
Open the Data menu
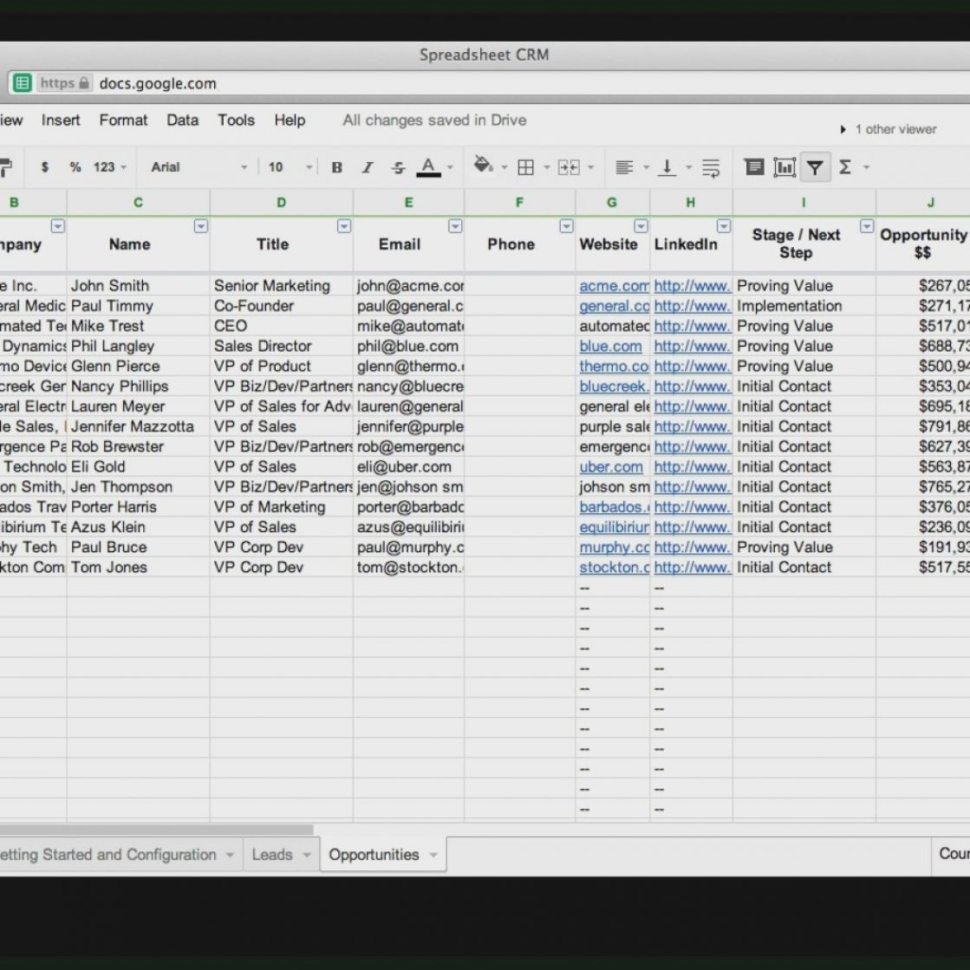pyautogui.click(x=182, y=120)
